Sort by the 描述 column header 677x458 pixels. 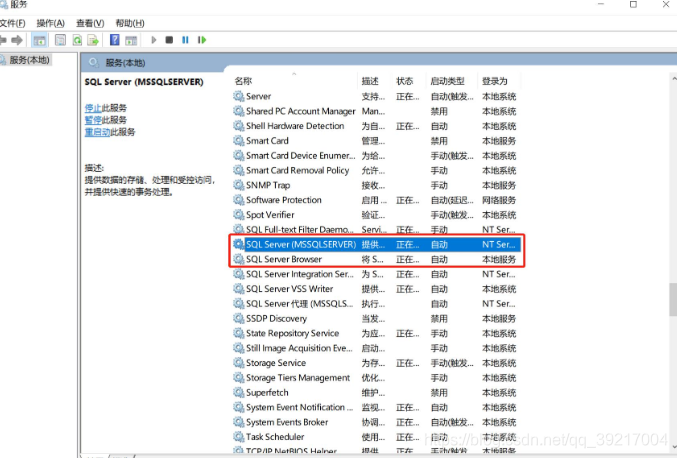coord(370,81)
